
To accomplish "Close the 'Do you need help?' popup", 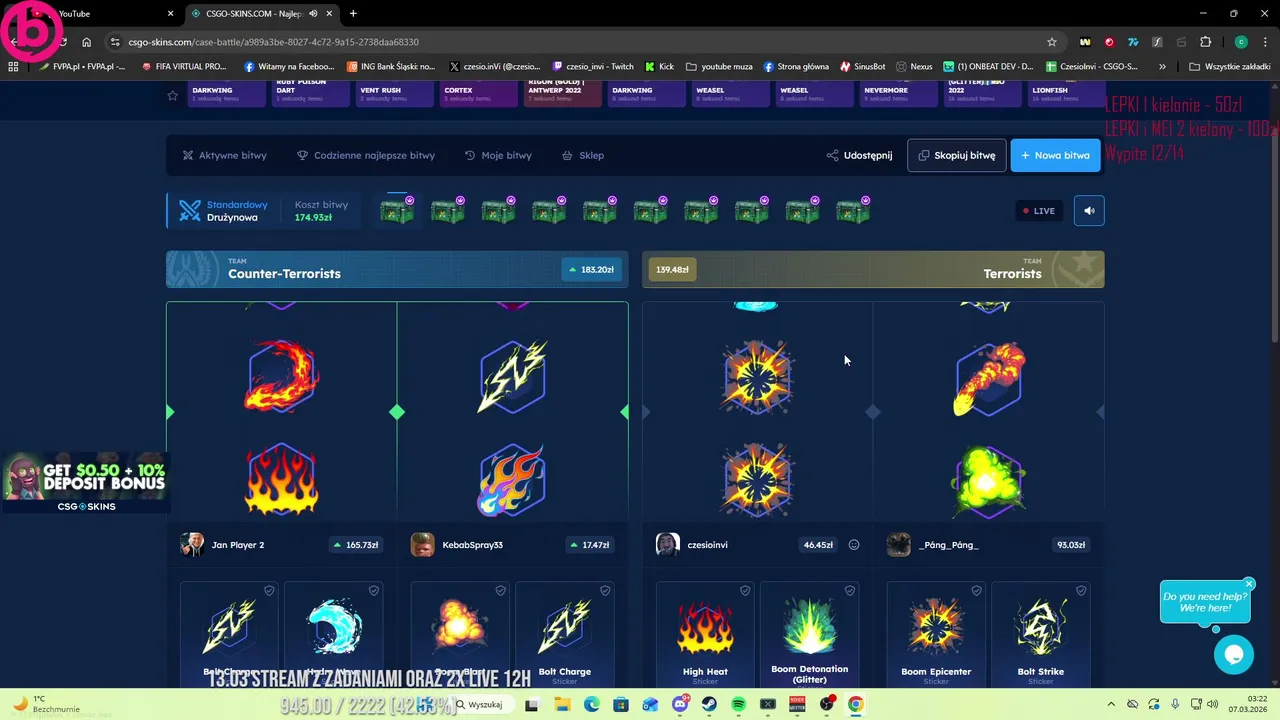I will [x=1249, y=584].
